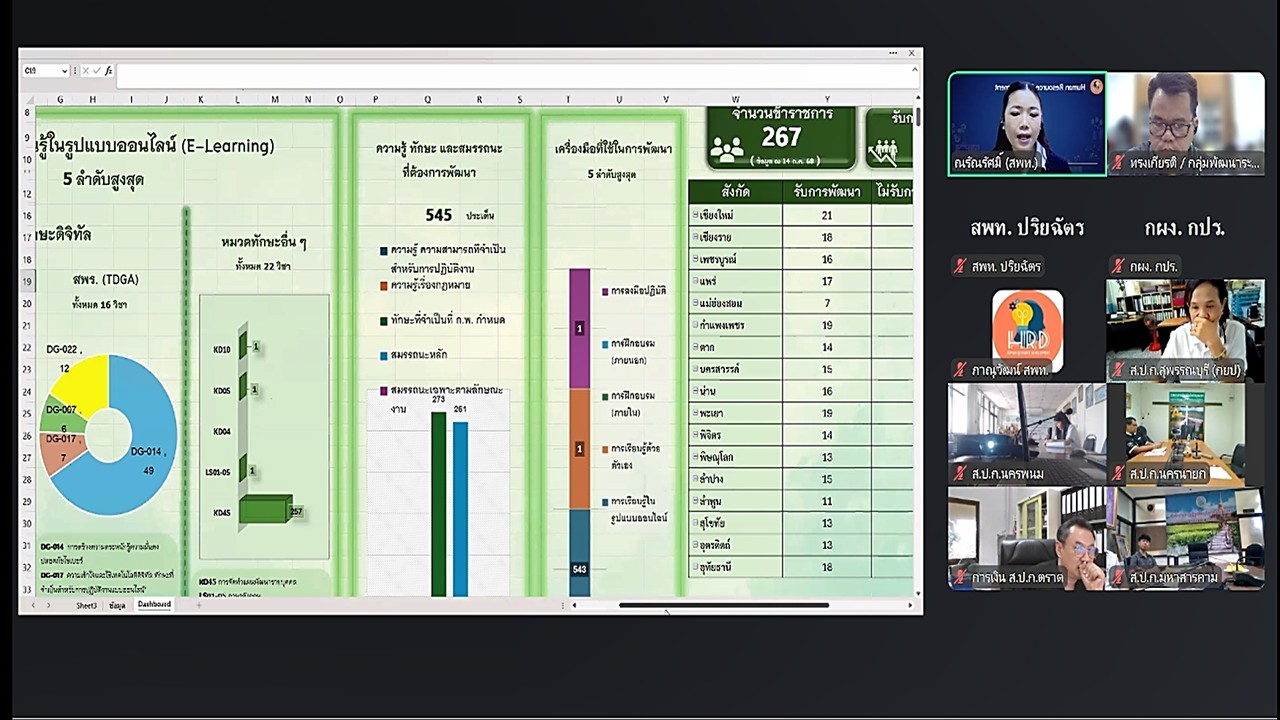Switch to the ข้อมูล sheet tab
1280x720 pixels.
(117, 605)
